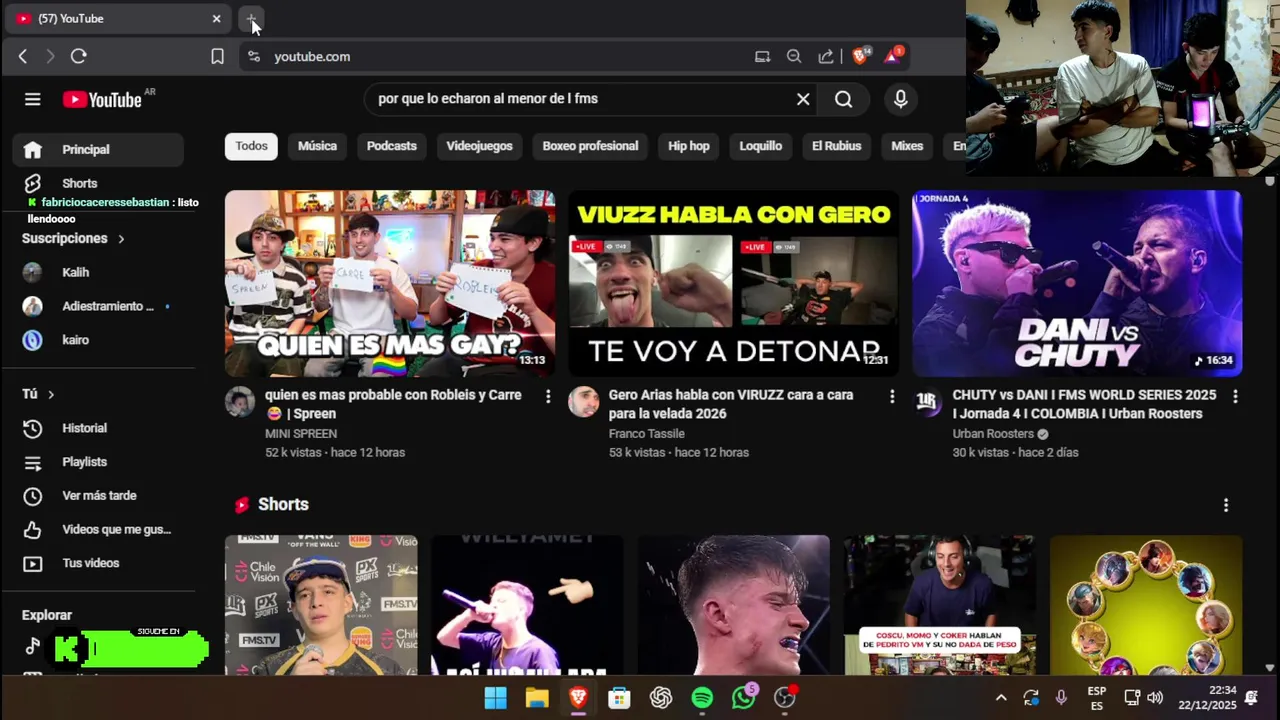This screenshot has height=720, width=1280.
Task: Open Urban Roosters channel link
Action: pos(993,434)
